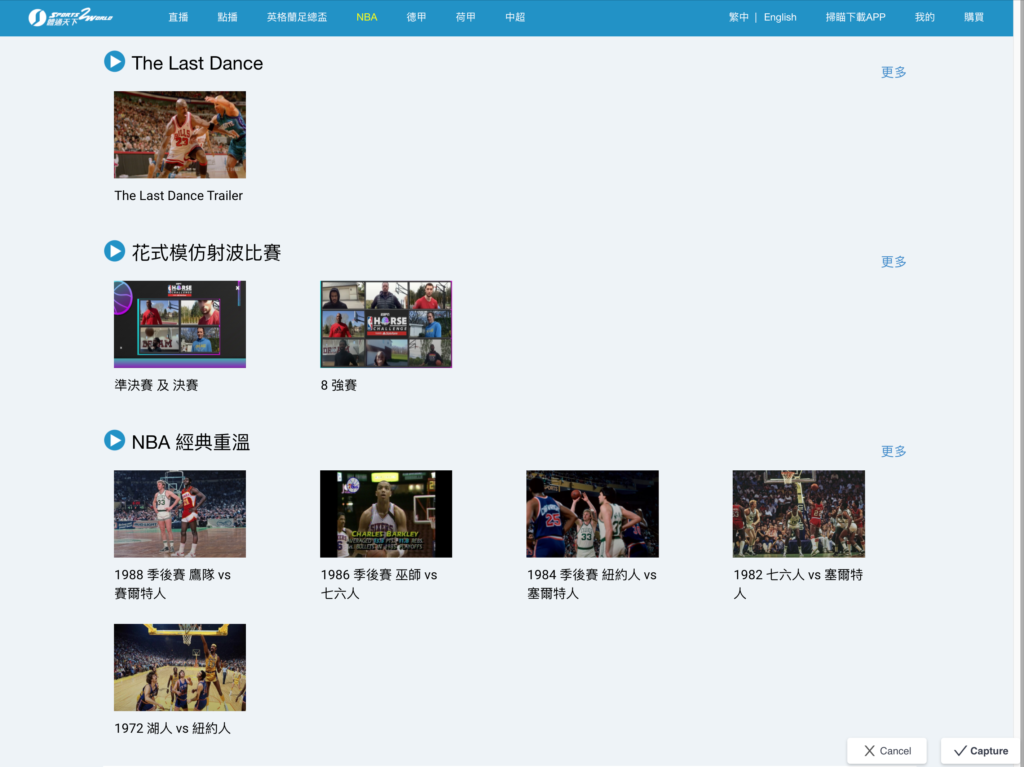Open the 中超 section

coord(515,17)
